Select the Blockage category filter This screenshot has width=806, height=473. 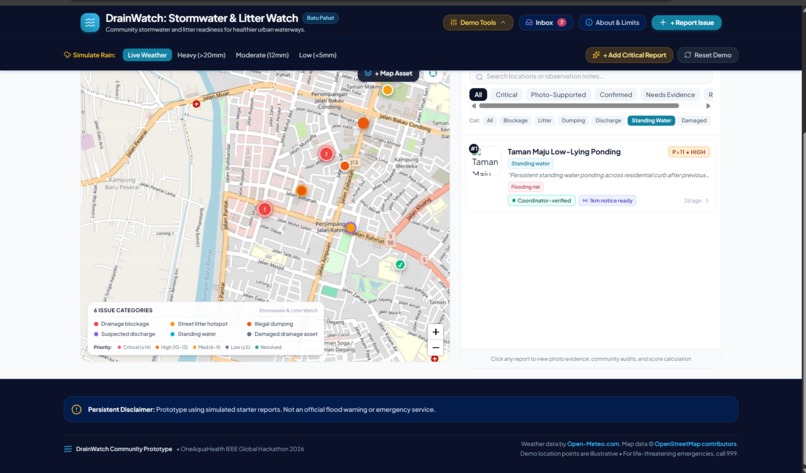coord(516,121)
